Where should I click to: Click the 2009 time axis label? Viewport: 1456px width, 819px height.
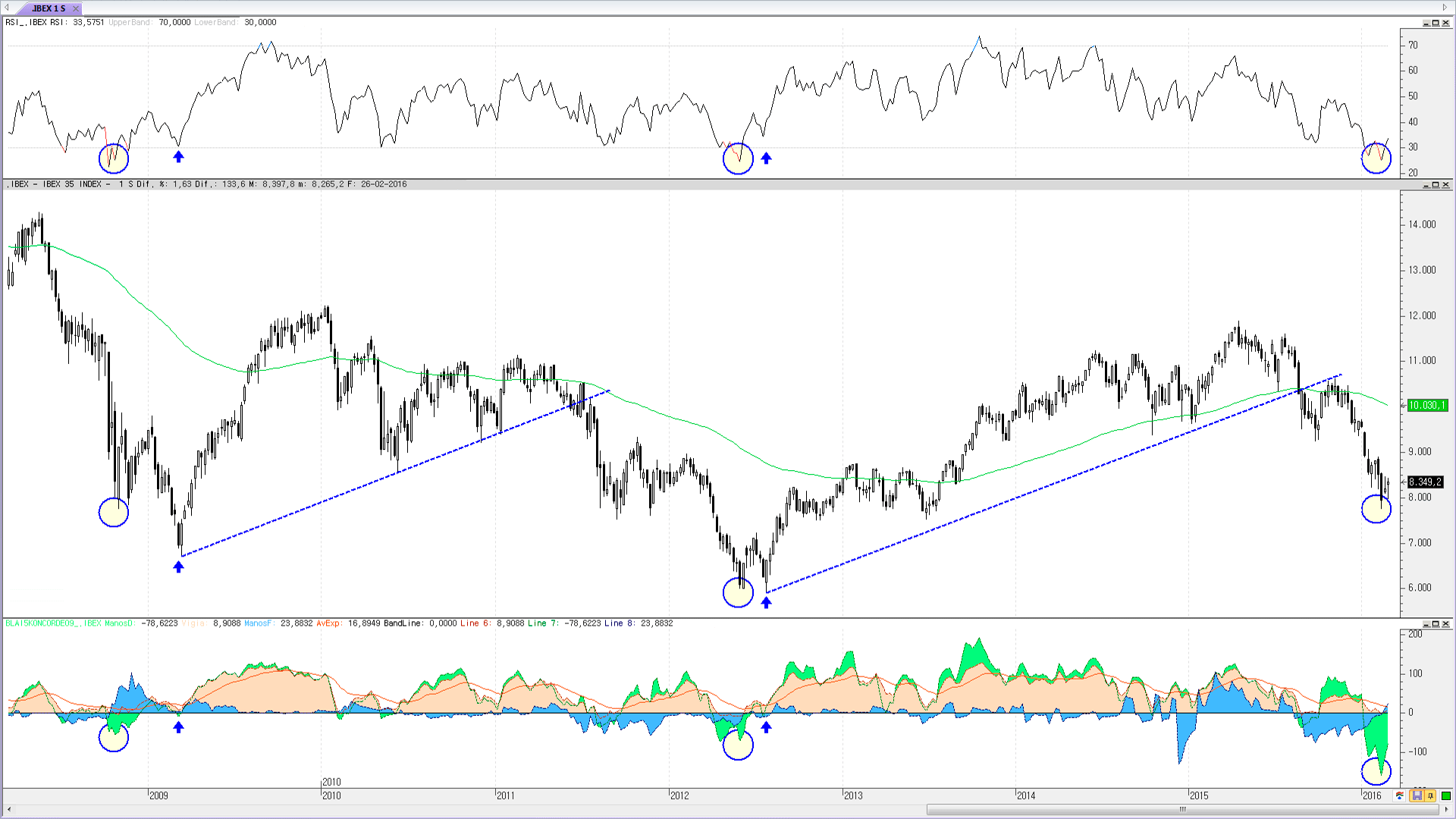tap(158, 795)
